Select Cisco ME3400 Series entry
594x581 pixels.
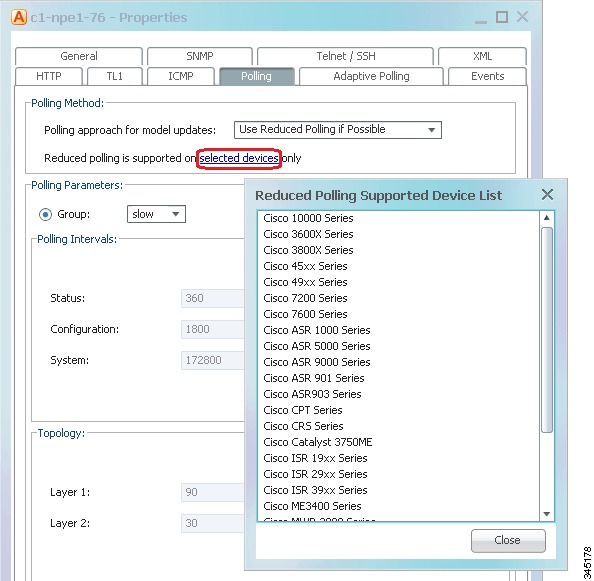[399, 506]
